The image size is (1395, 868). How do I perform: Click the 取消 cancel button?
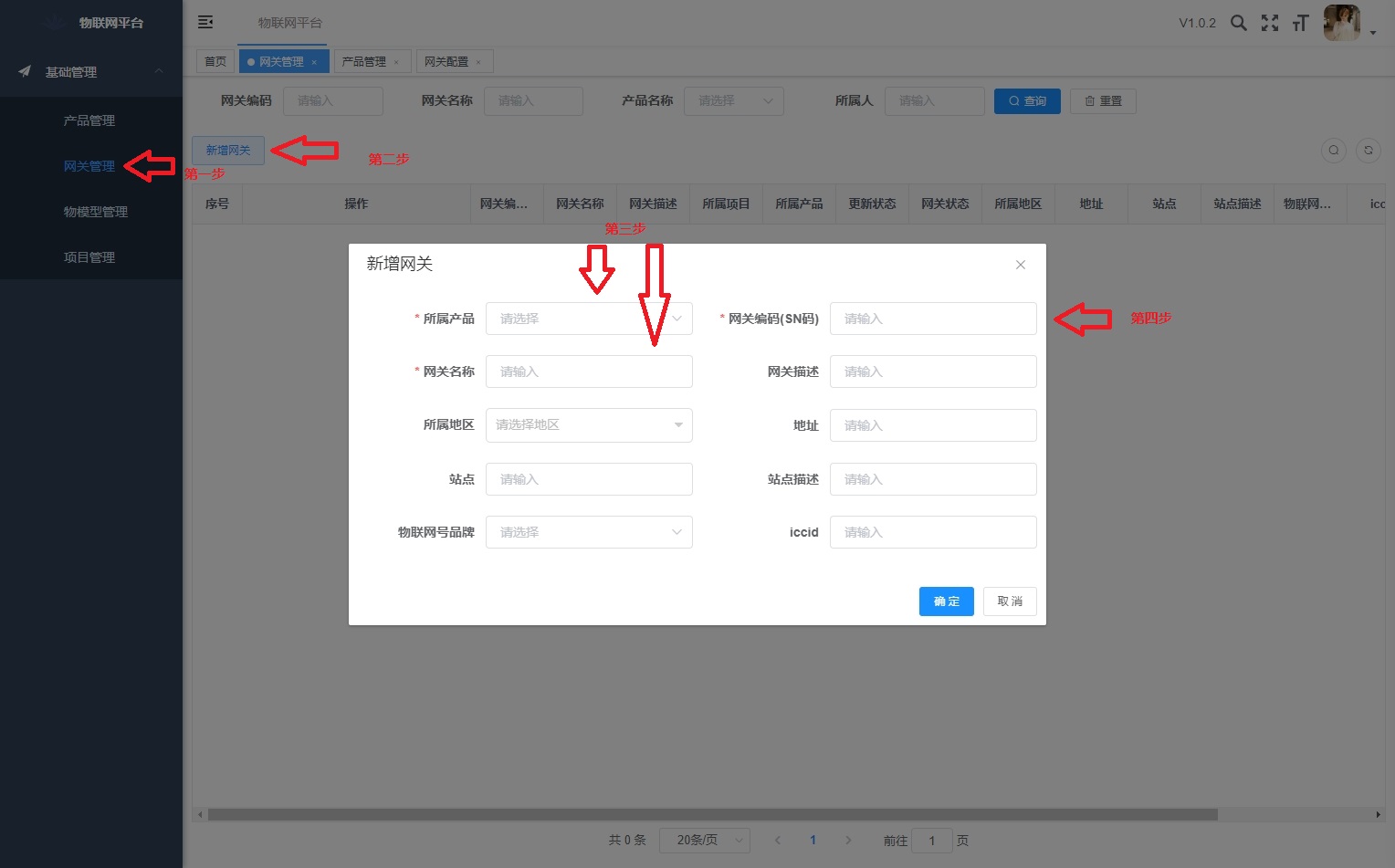(1010, 601)
